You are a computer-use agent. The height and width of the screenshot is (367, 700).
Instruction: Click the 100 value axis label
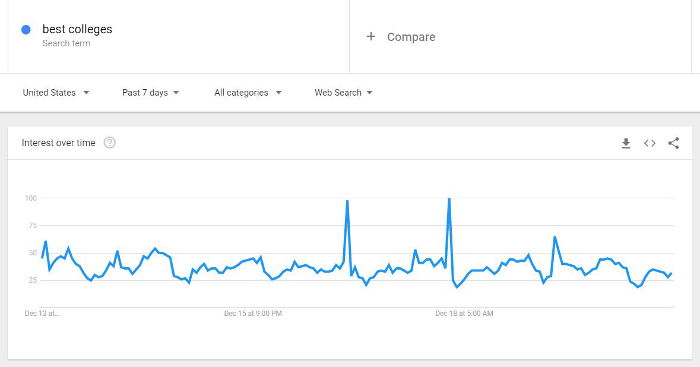click(x=31, y=198)
